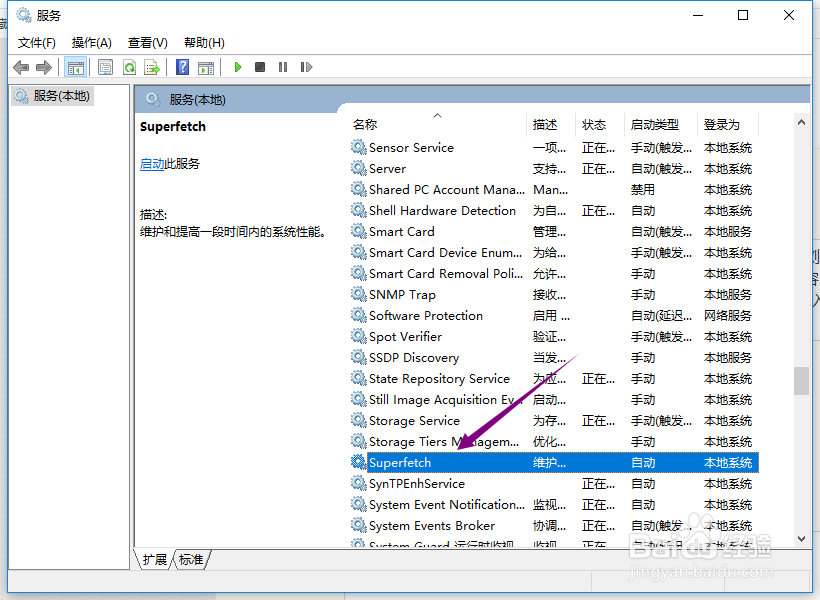Image resolution: width=820 pixels, height=600 pixels.
Task: Select Smart Card Removal Policy service
Action: (554, 273)
